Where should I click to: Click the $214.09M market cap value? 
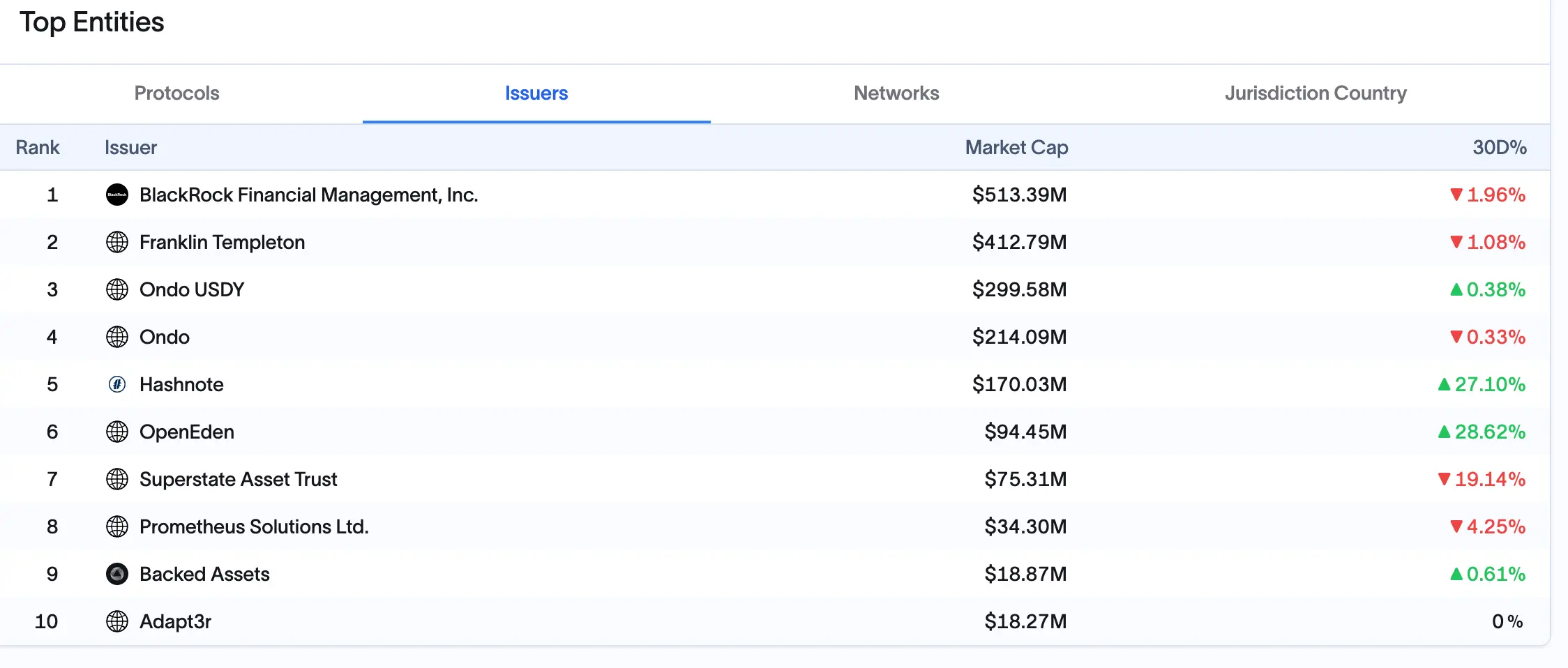coord(1019,337)
